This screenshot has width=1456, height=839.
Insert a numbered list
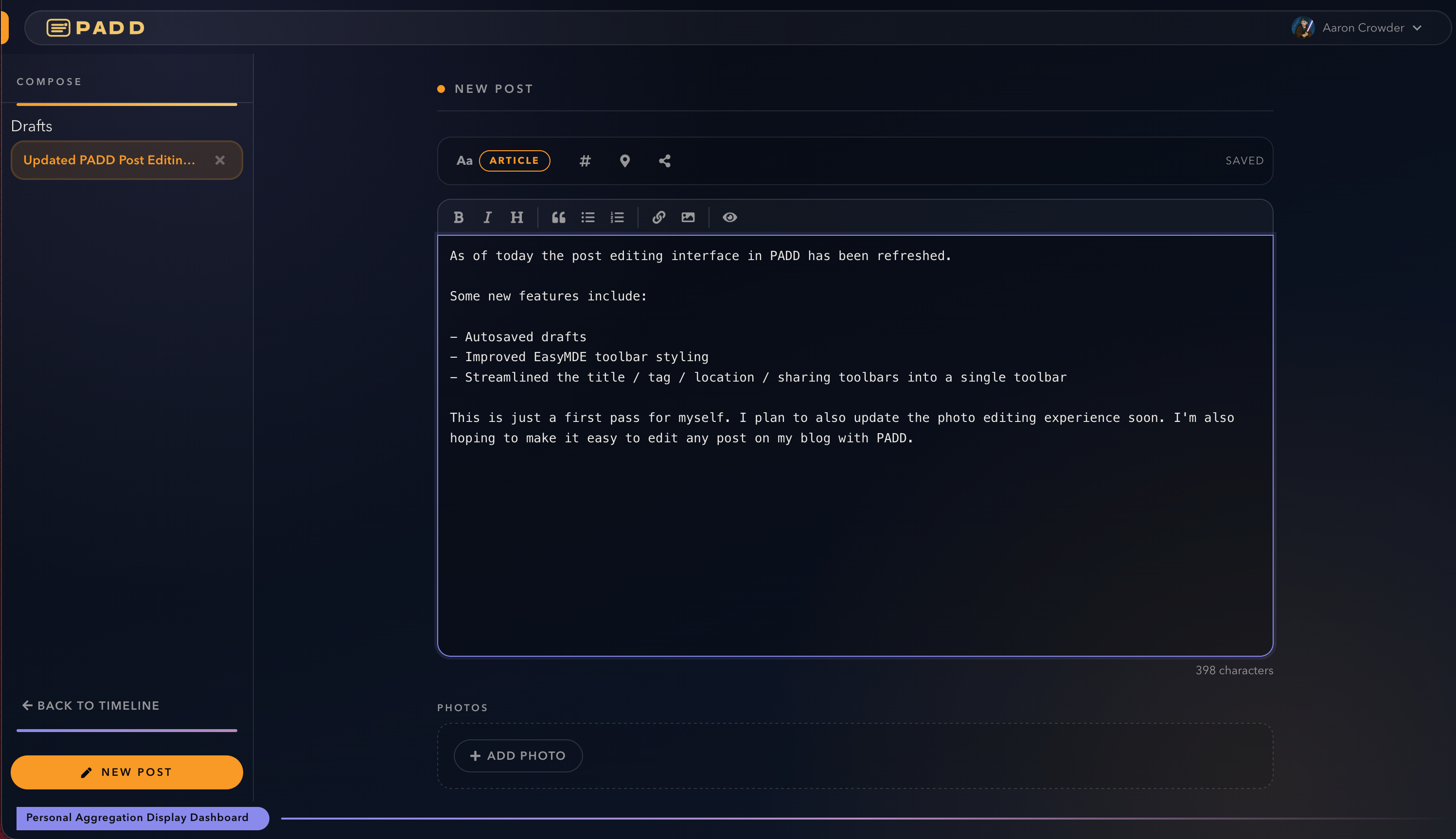tap(617, 217)
